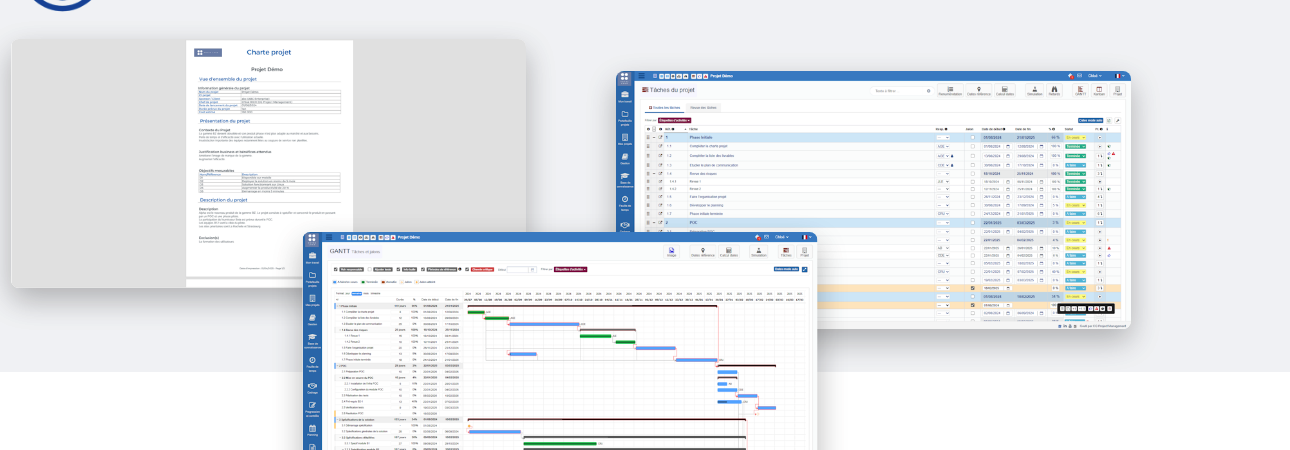The width and height of the screenshot is (1290, 450).
Task: Check the Jalon box for the POC row
Action: click(973, 222)
